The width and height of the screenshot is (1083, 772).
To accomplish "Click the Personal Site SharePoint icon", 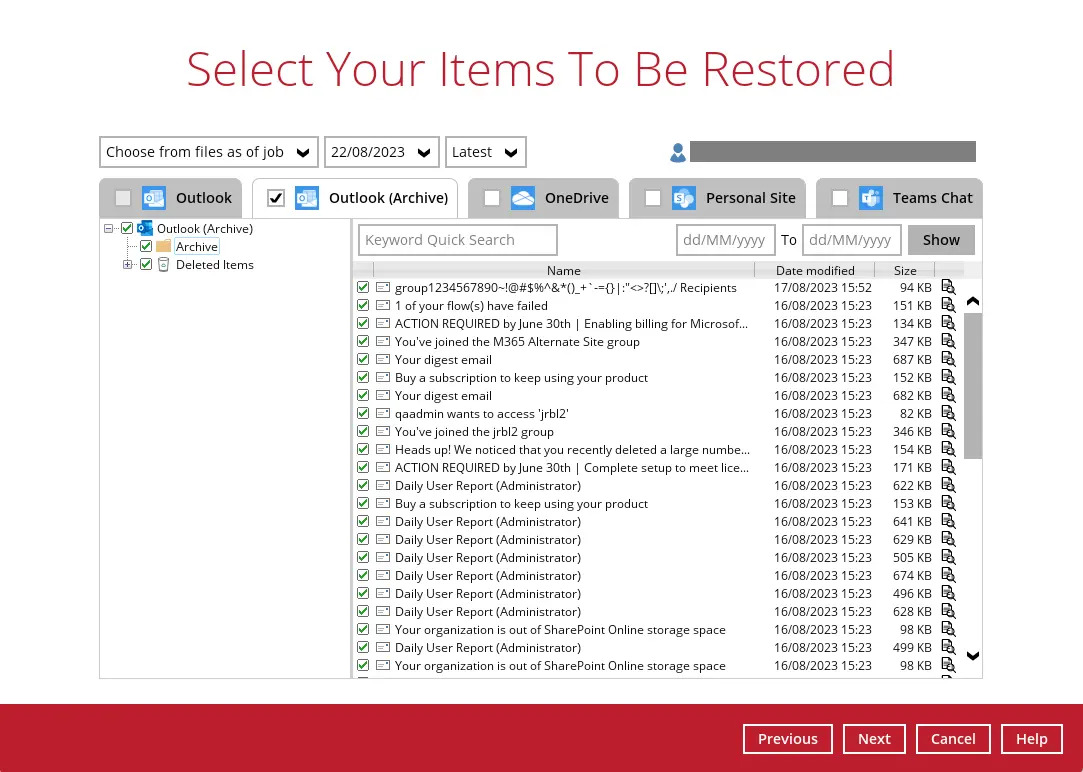I will click(684, 197).
